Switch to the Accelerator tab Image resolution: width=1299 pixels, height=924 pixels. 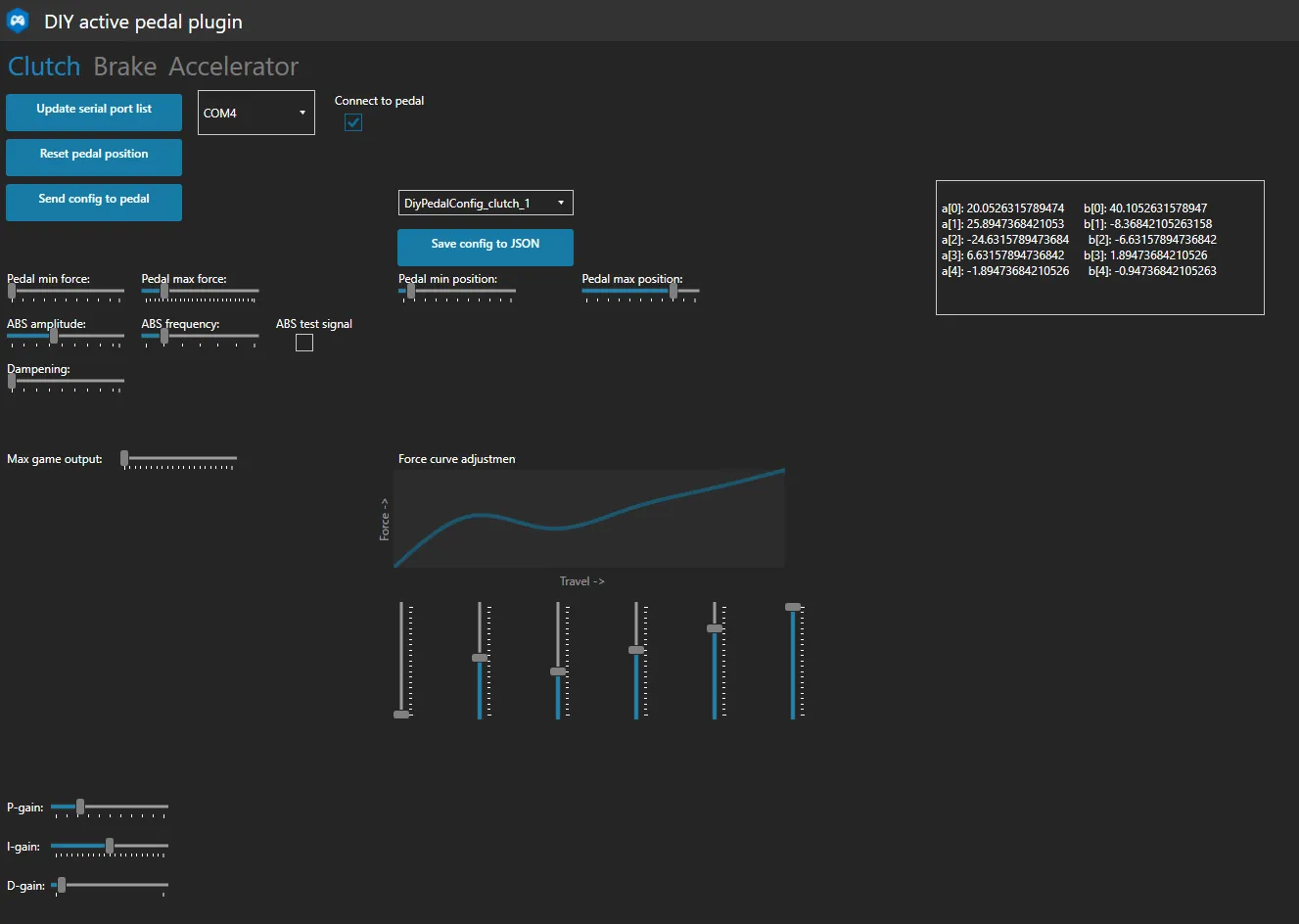(234, 67)
